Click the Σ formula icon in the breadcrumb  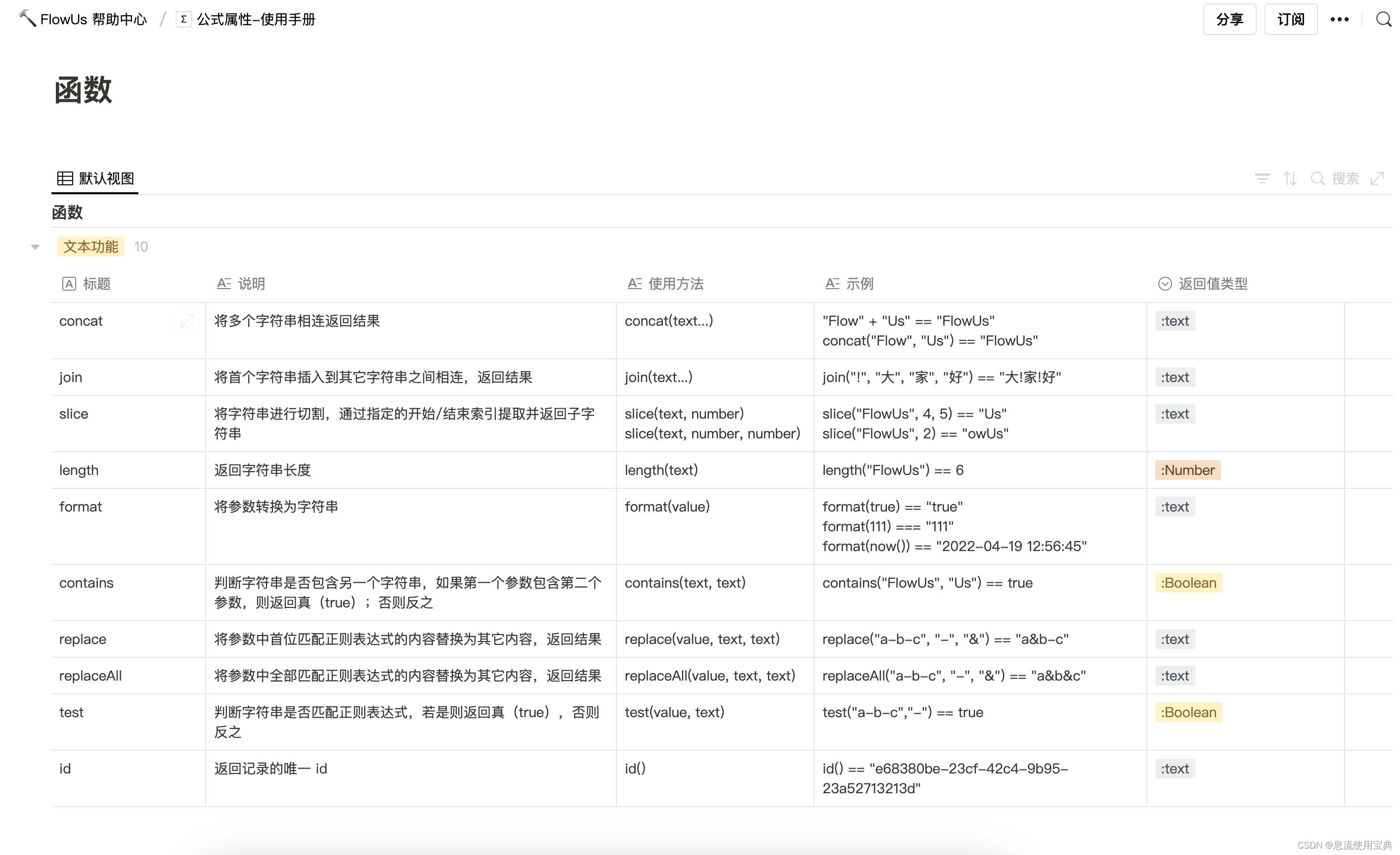click(x=183, y=19)
